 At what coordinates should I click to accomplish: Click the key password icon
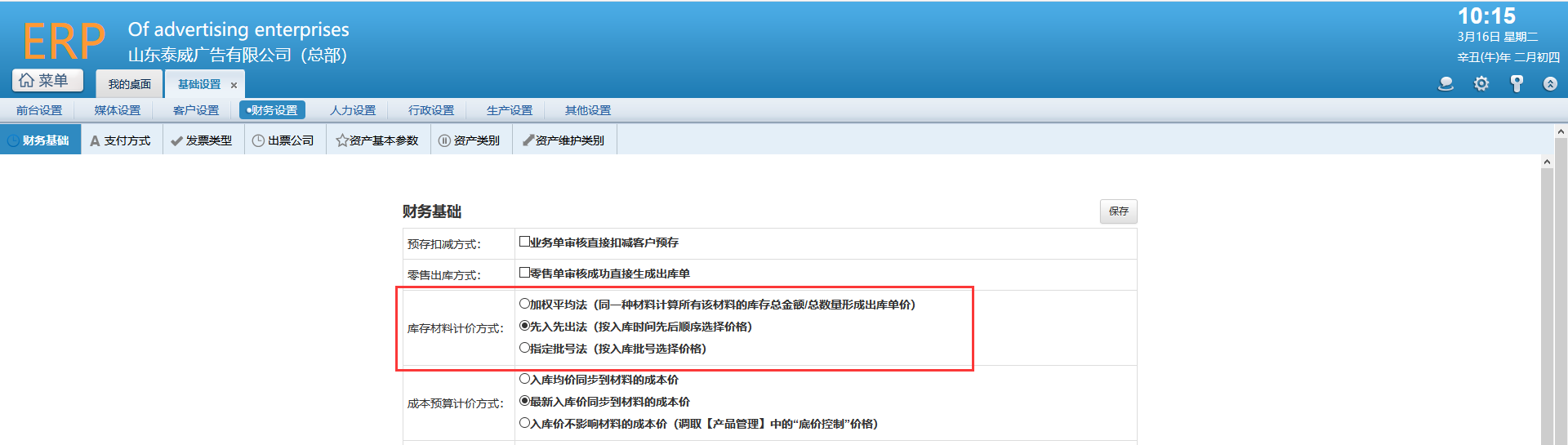tap(1517, 83)
